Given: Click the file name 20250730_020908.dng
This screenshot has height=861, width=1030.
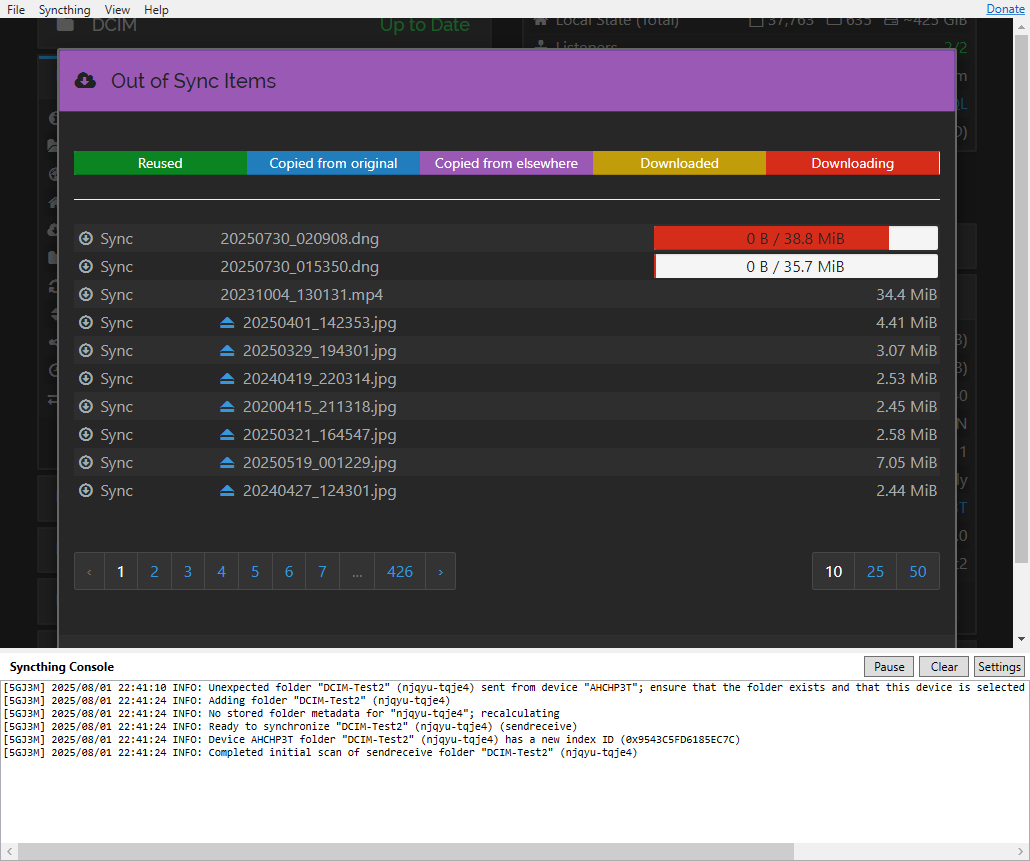Looking at the screenshot, I should (x=300, y=238).
